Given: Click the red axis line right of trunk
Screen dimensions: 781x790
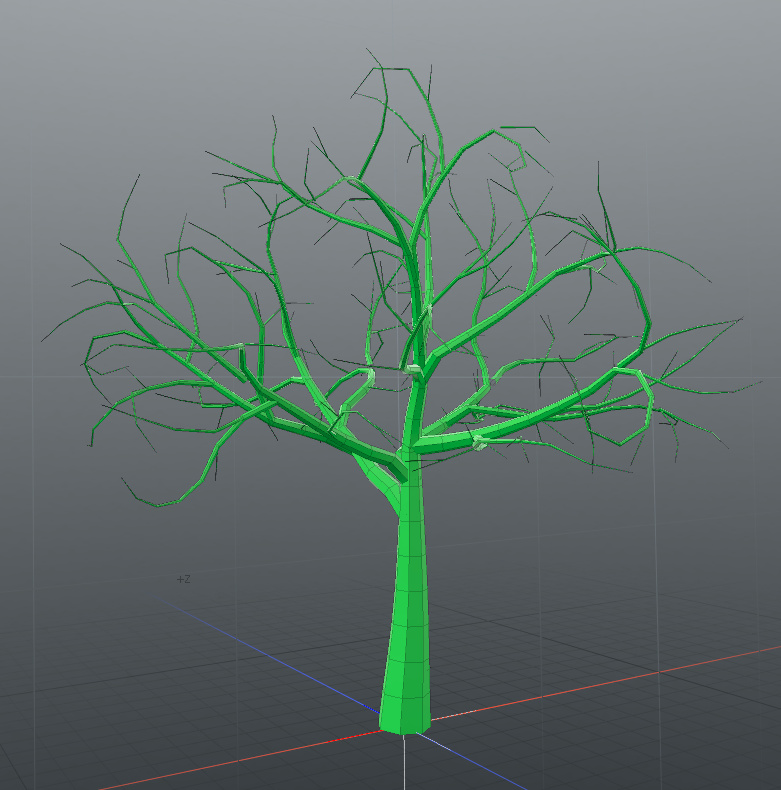Looking at the screenshot, I should [600, 683].
